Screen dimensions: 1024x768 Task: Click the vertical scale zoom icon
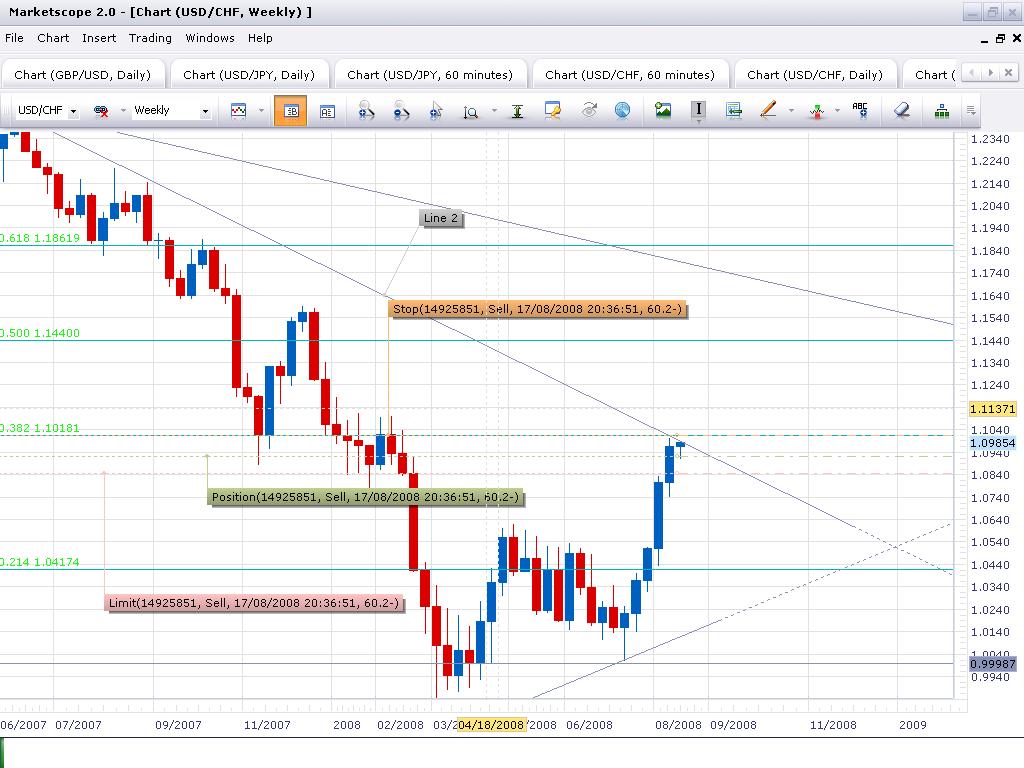pos(470,112)
